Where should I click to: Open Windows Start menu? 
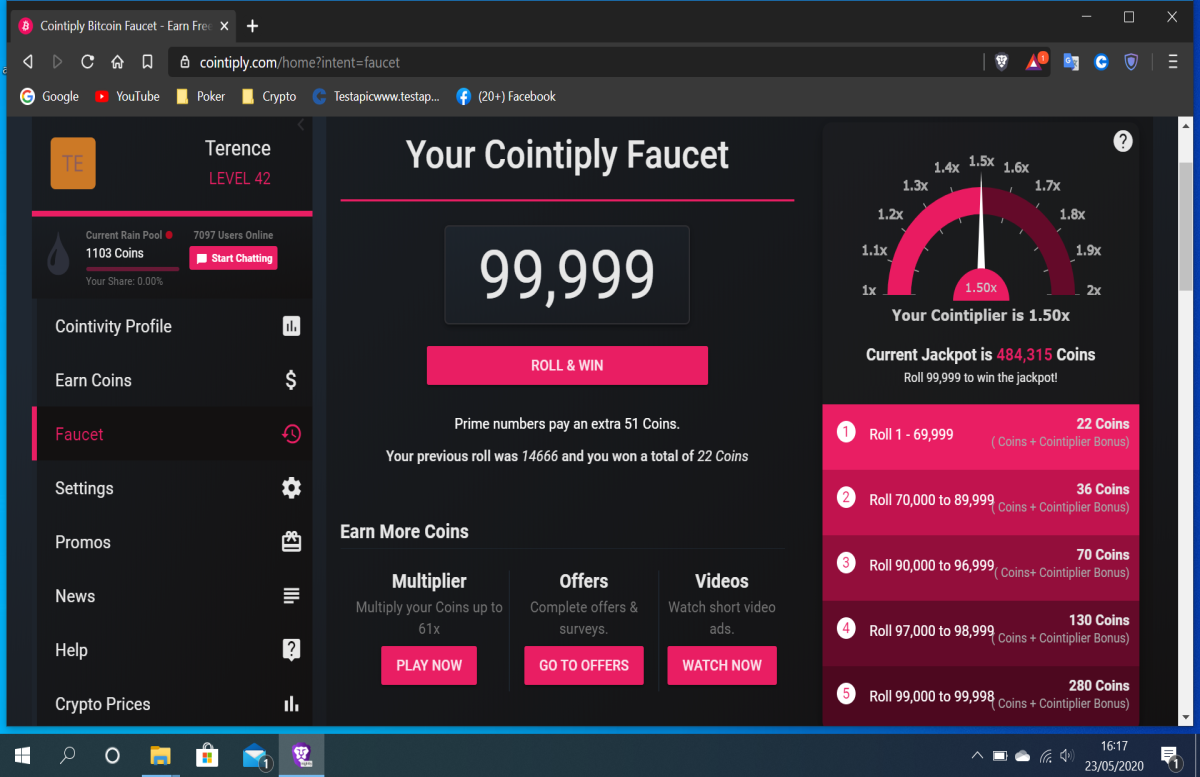click(22, 755)
